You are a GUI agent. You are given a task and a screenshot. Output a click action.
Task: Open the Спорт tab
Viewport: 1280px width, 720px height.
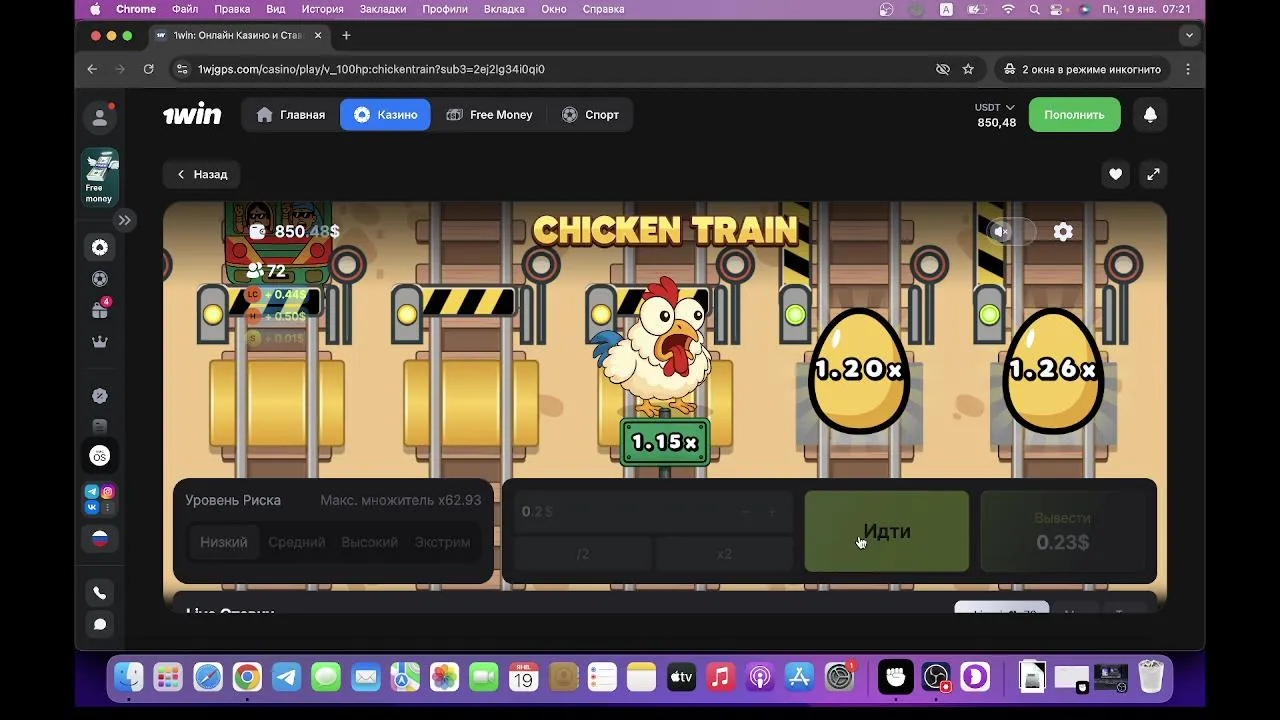591,115
